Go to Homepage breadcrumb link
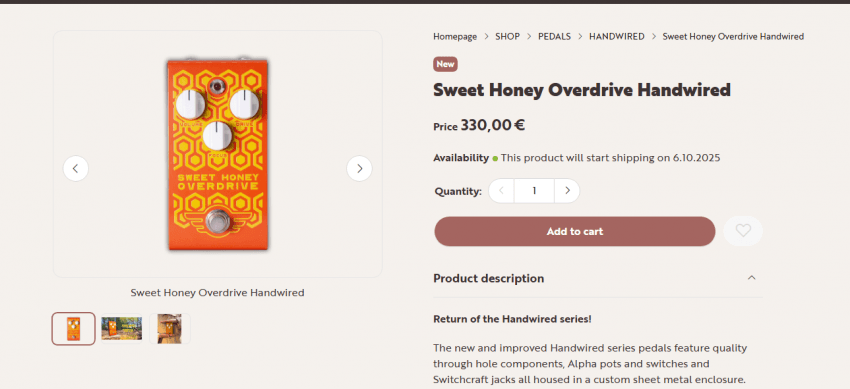 point(455,36)
